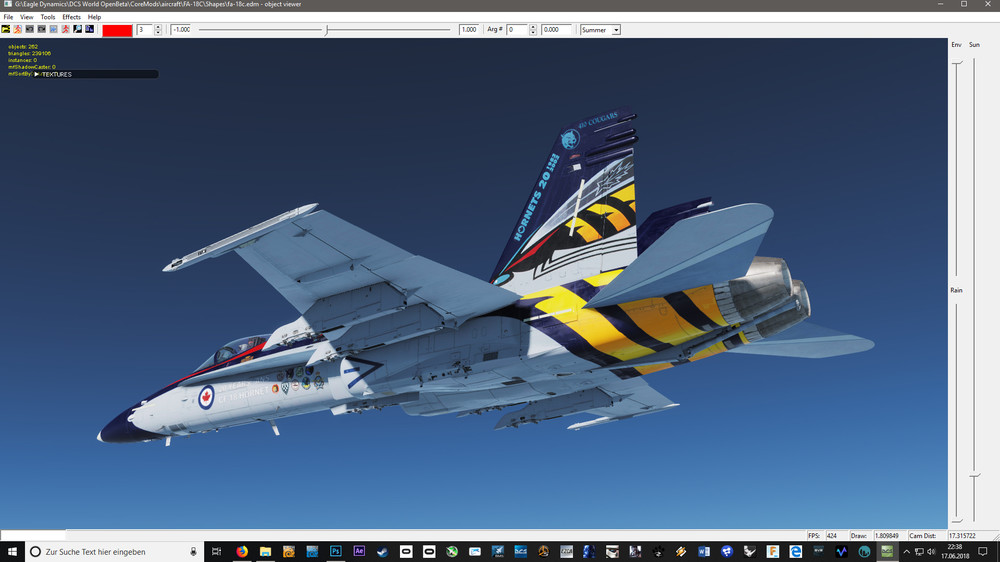Open Word from taskbar
1000x562 pixels.
pos(704,552)
